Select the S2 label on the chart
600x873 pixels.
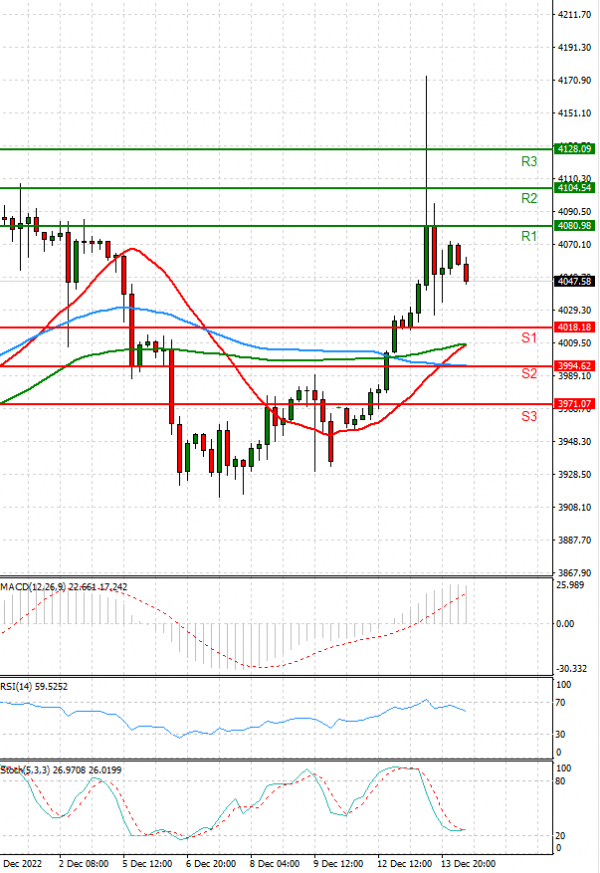point(529,374)
